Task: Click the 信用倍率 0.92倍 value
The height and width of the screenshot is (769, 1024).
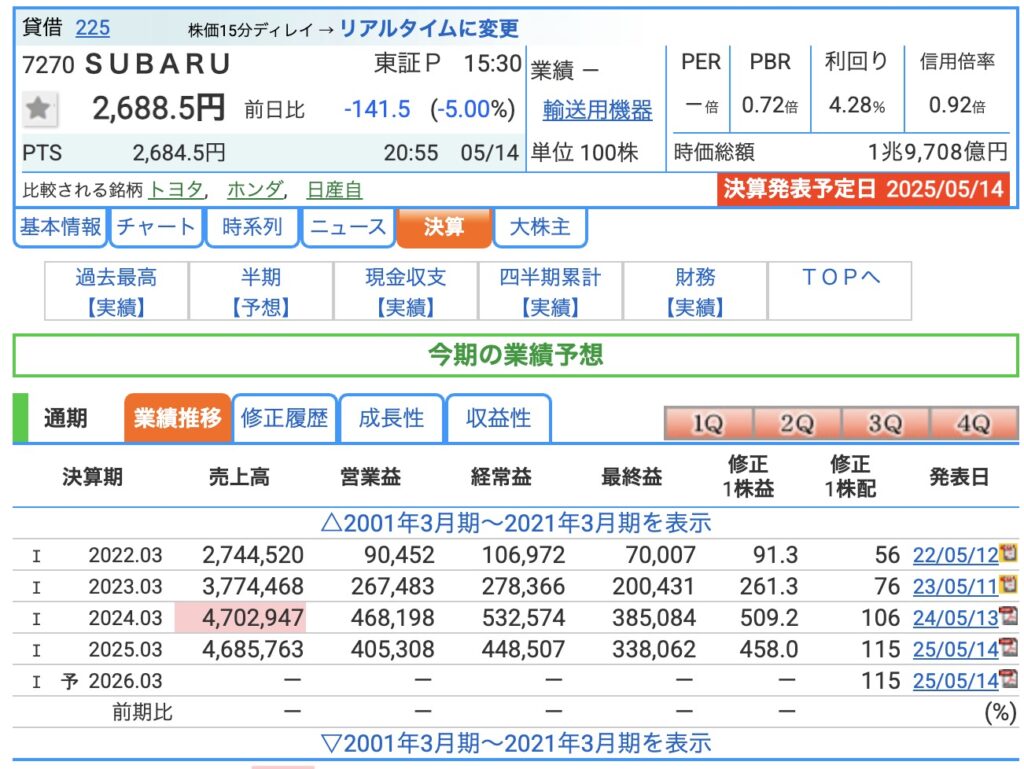Action: point(957,104)
